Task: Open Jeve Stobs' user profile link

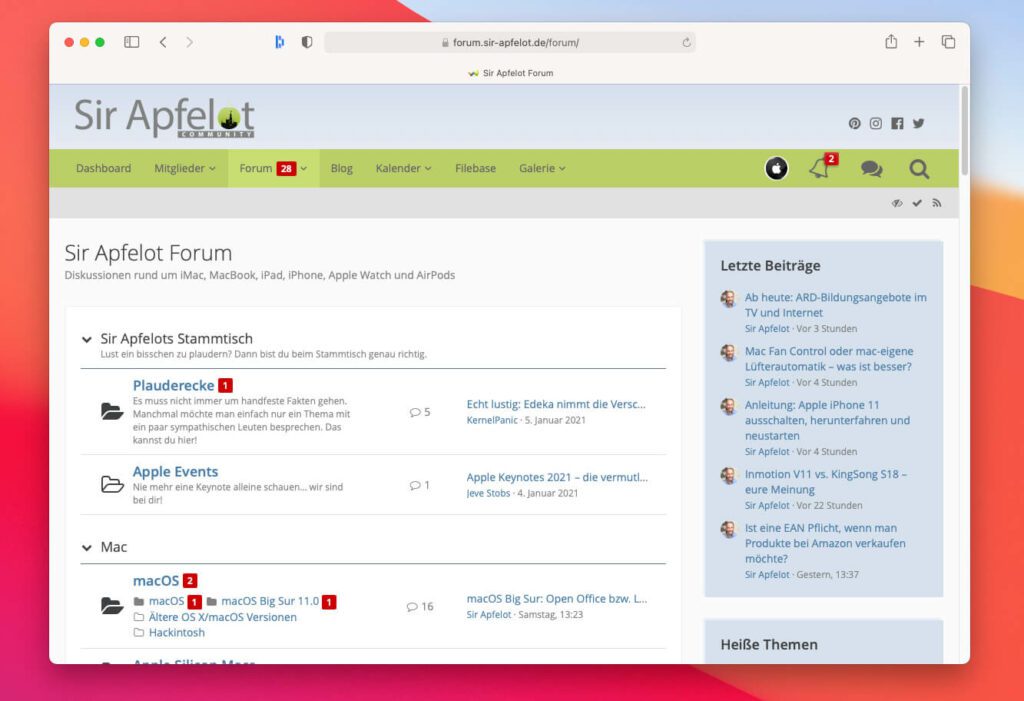Action: (x=488, y=493)
